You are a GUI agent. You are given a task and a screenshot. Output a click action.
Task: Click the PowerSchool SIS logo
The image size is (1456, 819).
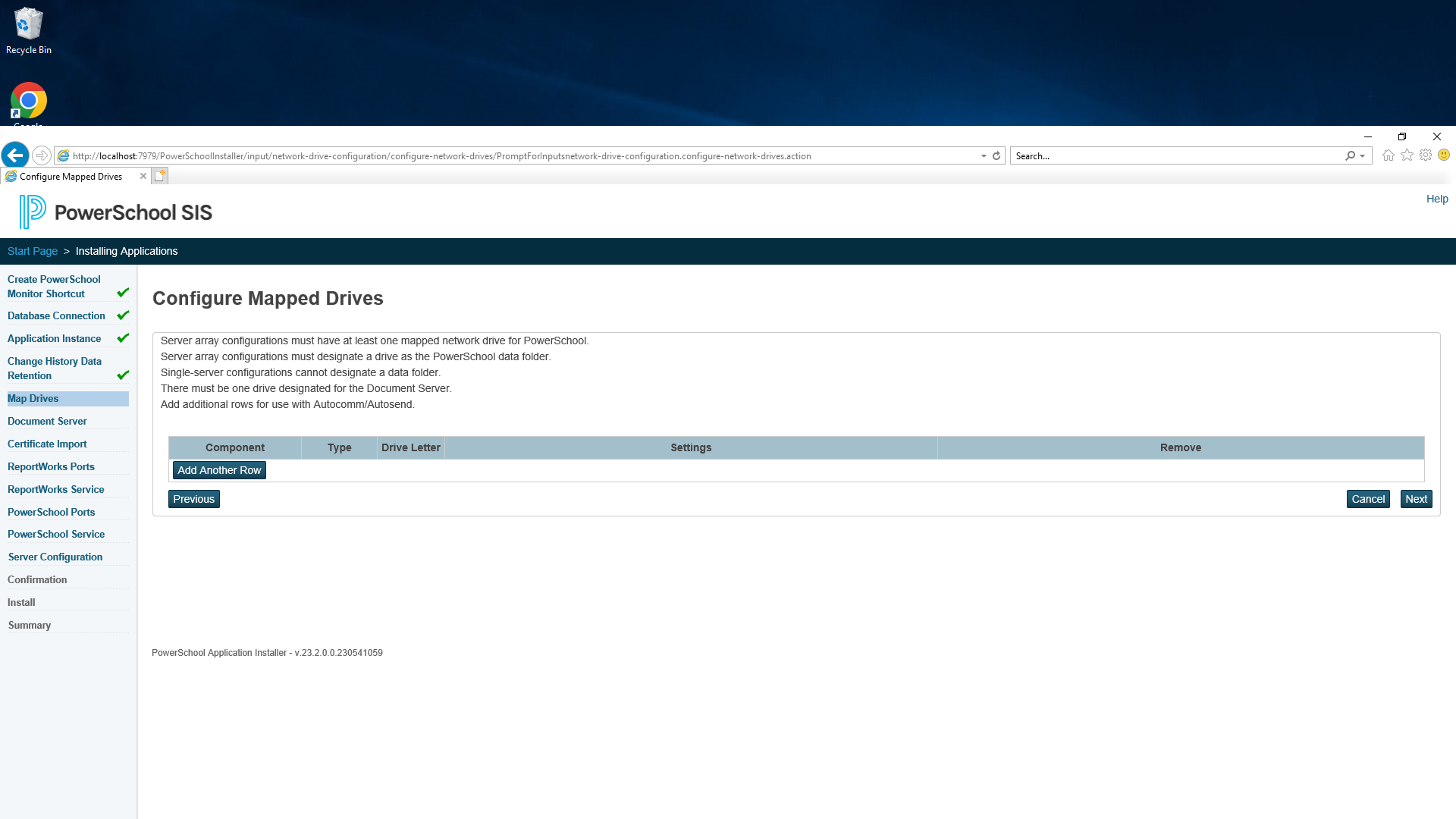point(116,212)
